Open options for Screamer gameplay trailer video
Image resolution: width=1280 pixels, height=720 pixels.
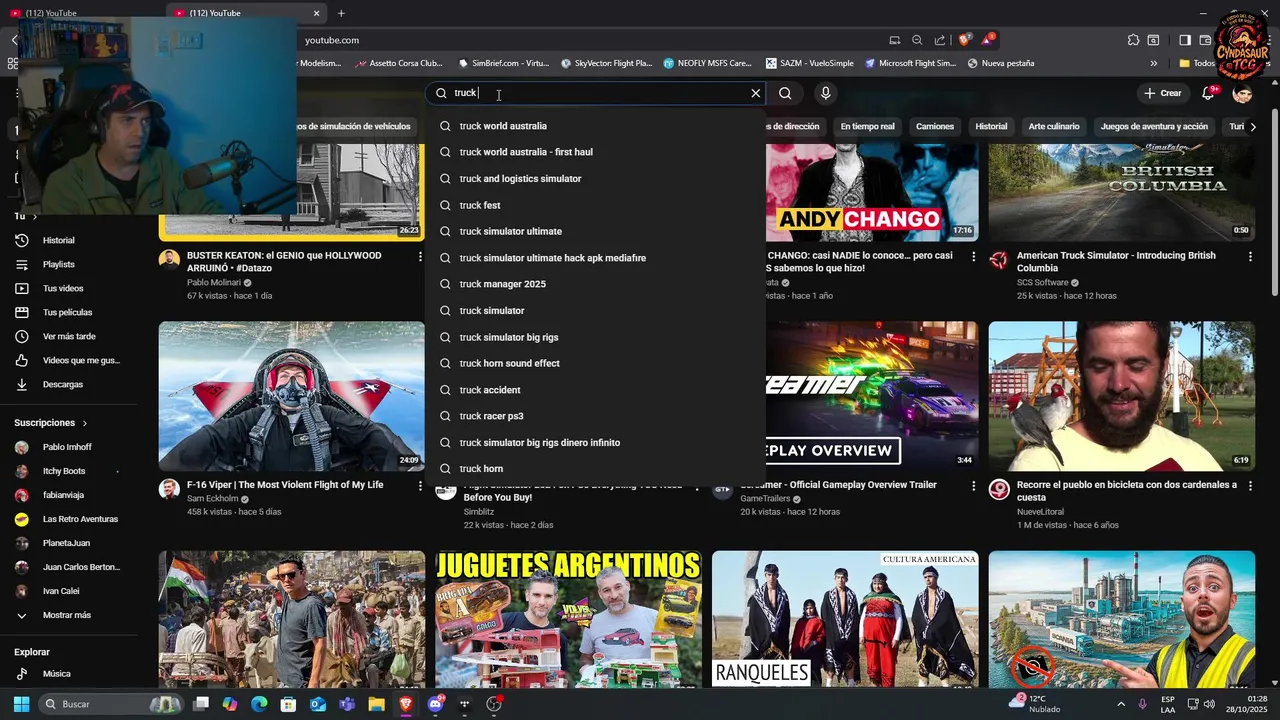tap(973, 486)
